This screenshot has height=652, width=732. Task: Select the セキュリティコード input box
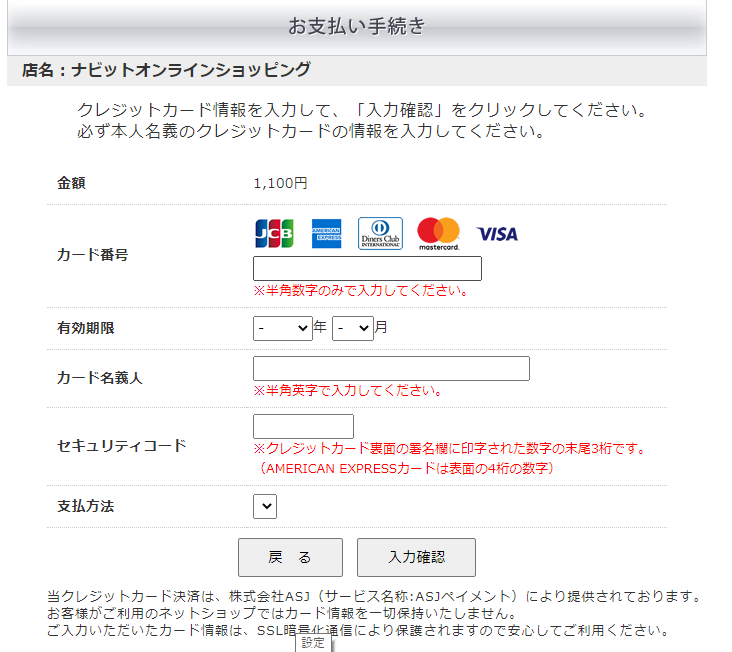pyautogui.click(x=303, y=427)
